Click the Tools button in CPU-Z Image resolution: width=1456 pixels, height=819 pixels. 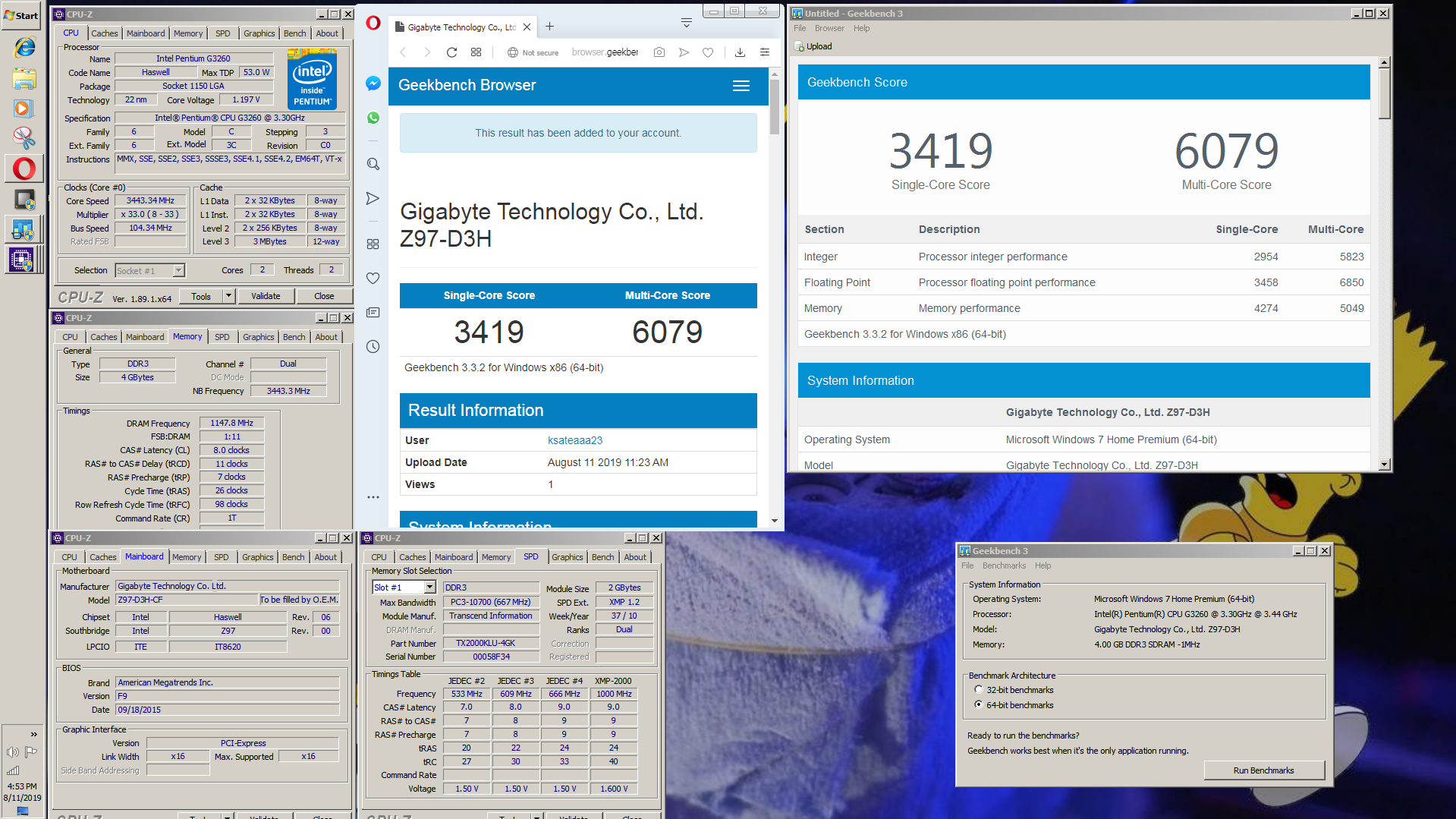[x=201, y=296]
